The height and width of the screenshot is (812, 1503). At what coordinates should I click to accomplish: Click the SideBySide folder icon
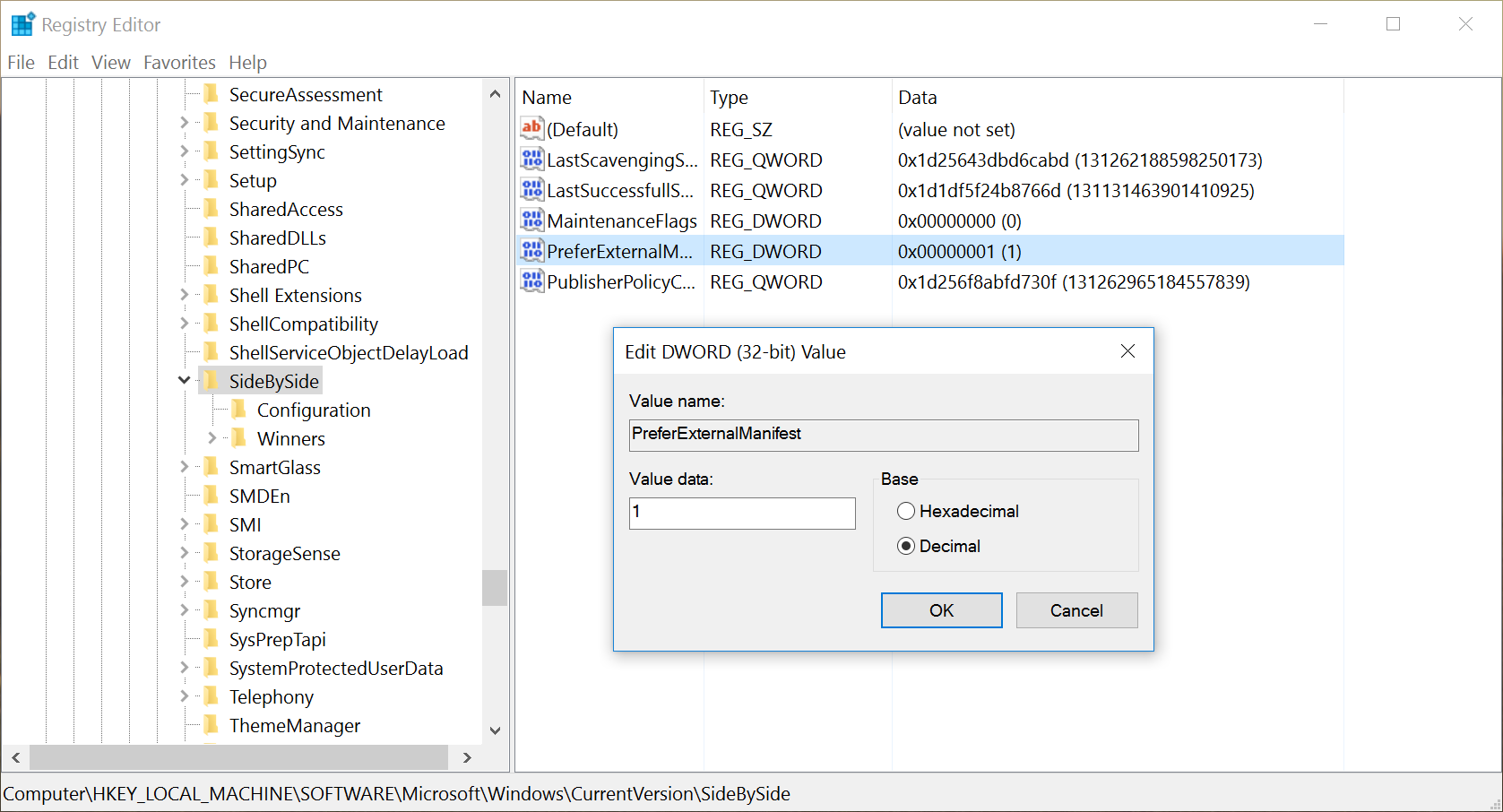(x=212, y=381)
